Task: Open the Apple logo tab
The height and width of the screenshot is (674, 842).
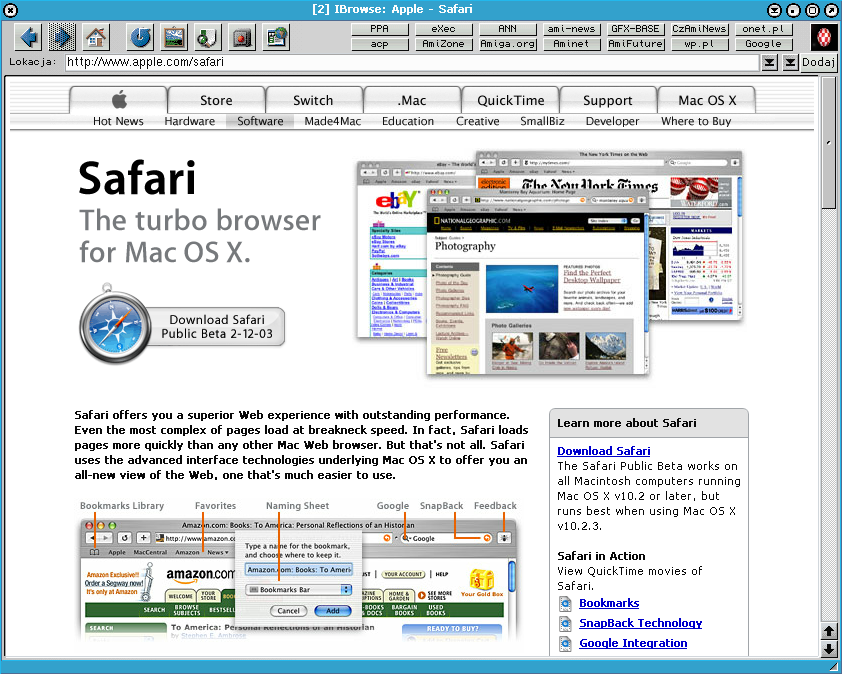Action: 119,100
